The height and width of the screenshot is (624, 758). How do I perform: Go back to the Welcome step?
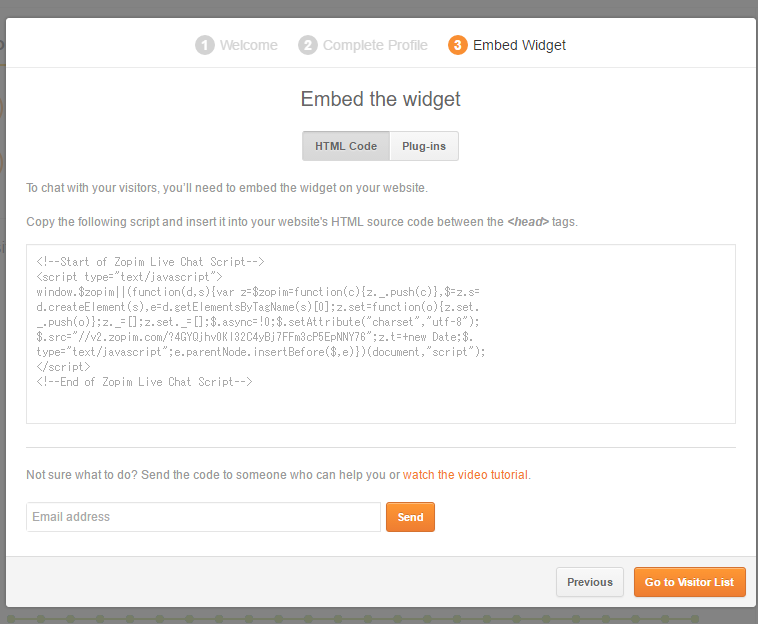(x=248, y=45)
